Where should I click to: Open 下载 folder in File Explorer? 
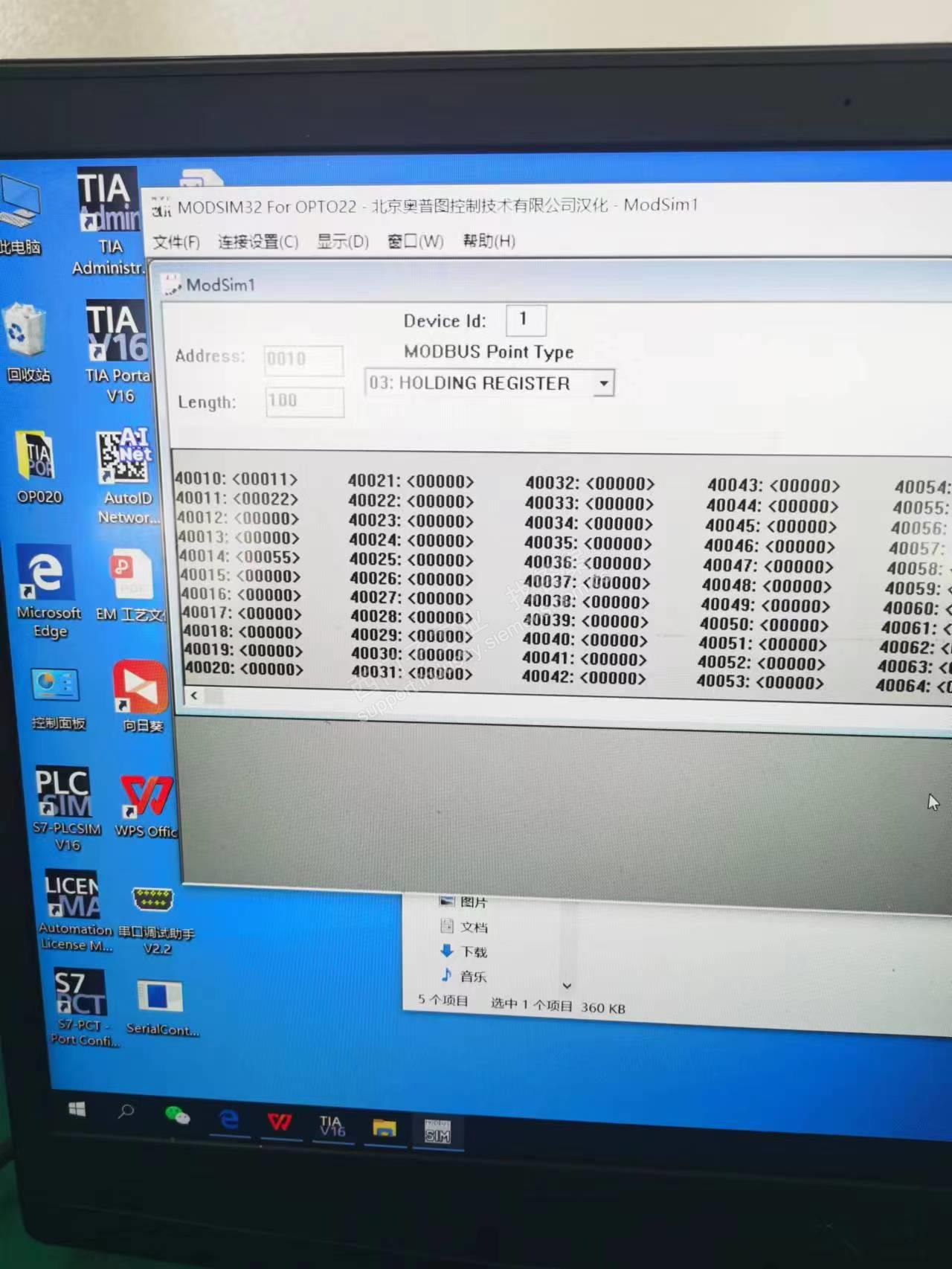465,951
